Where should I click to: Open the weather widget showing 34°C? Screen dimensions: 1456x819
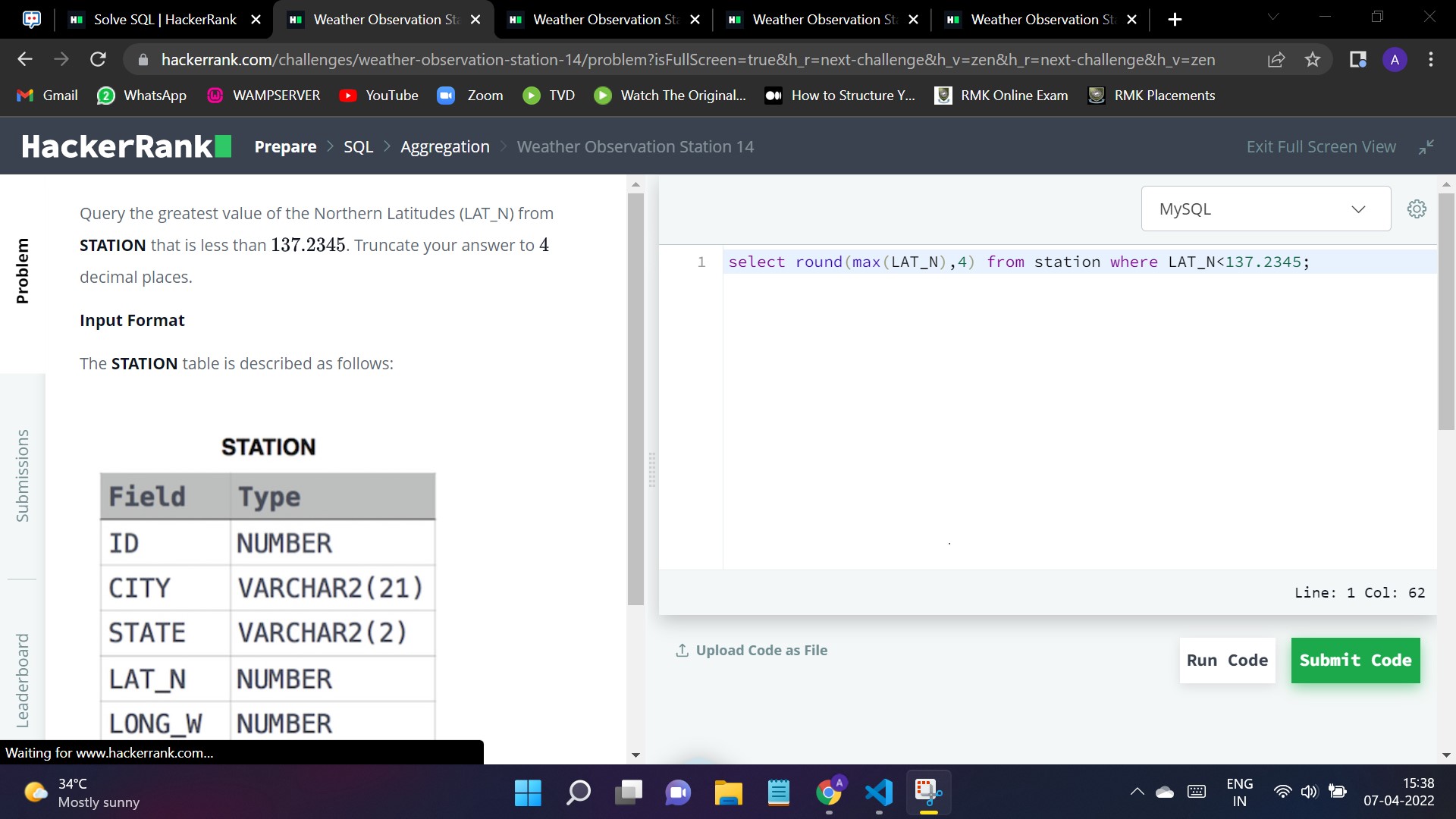82,792
